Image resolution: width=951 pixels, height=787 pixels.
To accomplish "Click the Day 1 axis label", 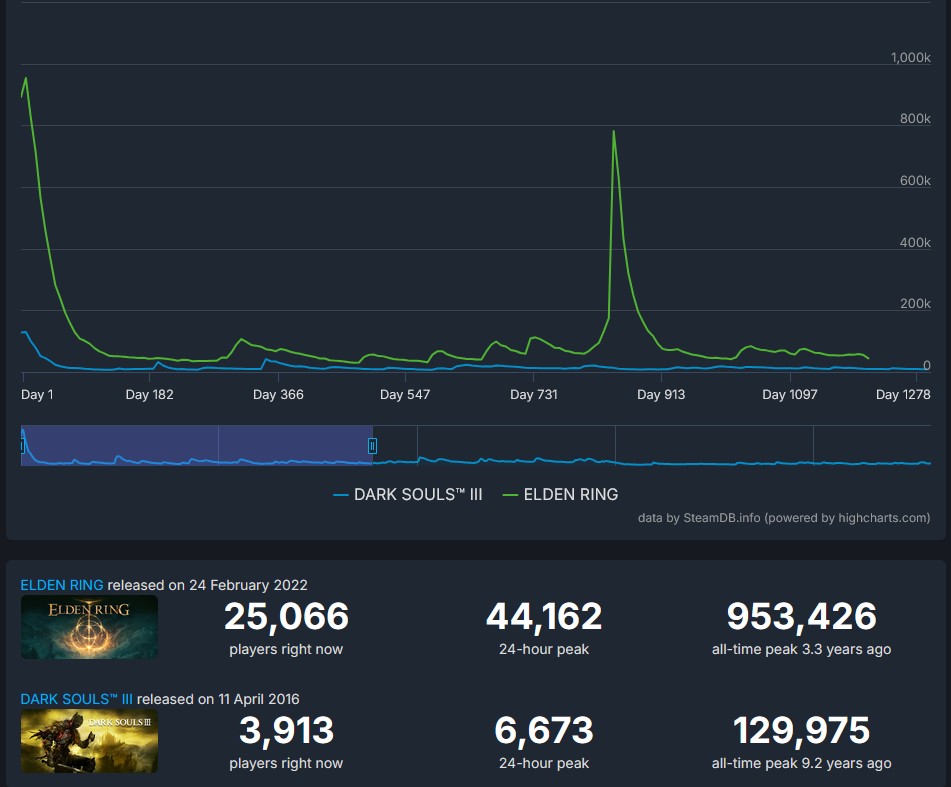I will coord(37,395).
